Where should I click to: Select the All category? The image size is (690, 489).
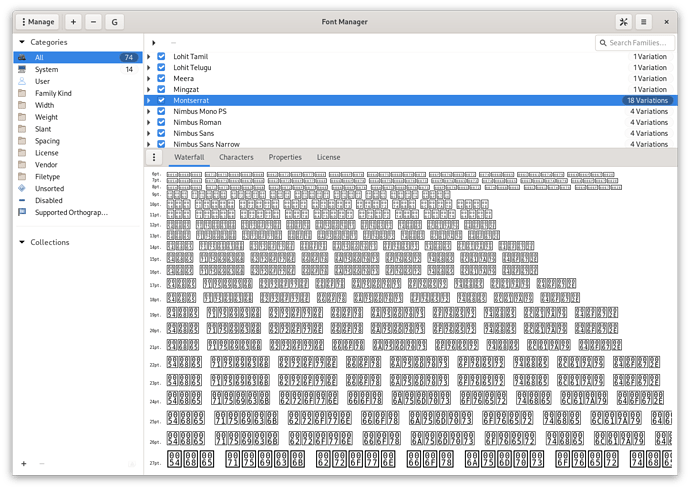[78, 57]
